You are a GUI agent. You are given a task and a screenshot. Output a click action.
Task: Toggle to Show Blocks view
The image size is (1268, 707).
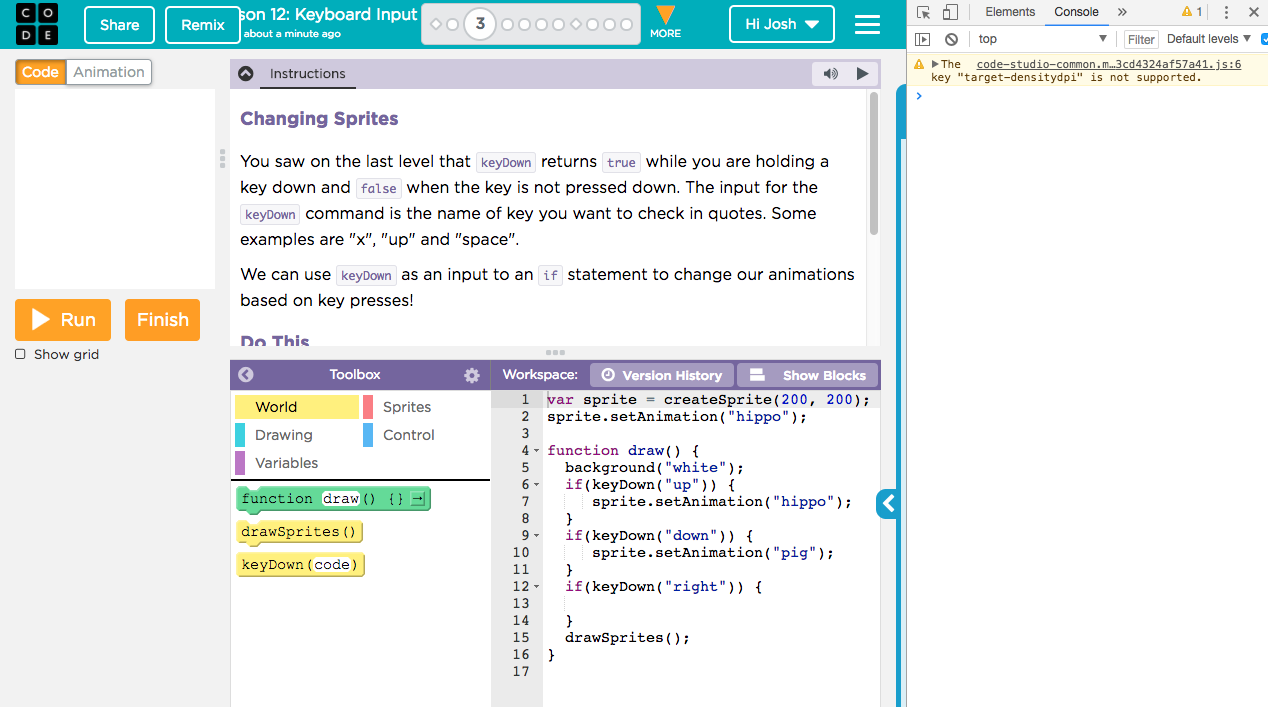click(x=808, y=375)
